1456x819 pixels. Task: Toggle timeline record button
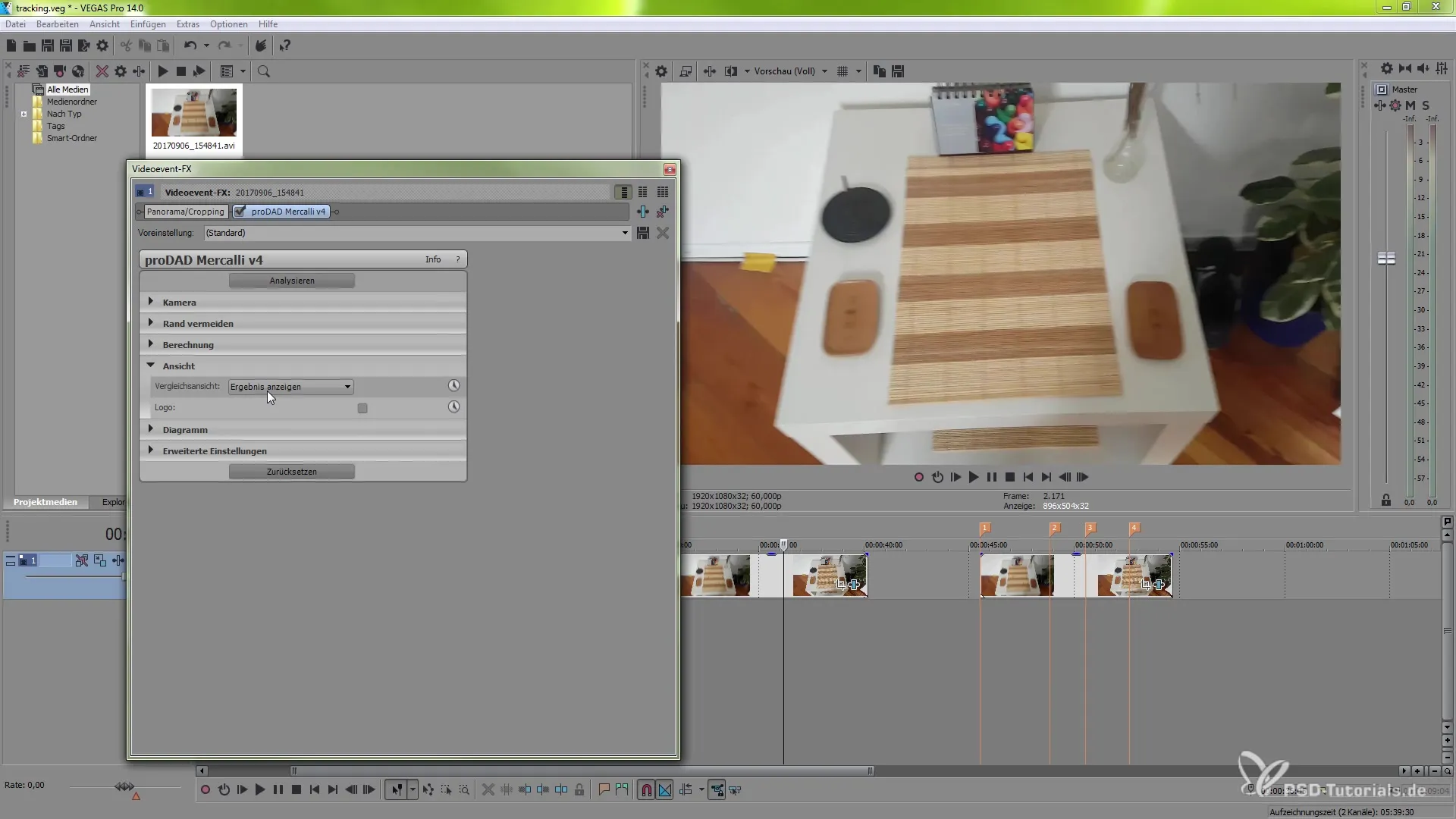coord(205,790)
